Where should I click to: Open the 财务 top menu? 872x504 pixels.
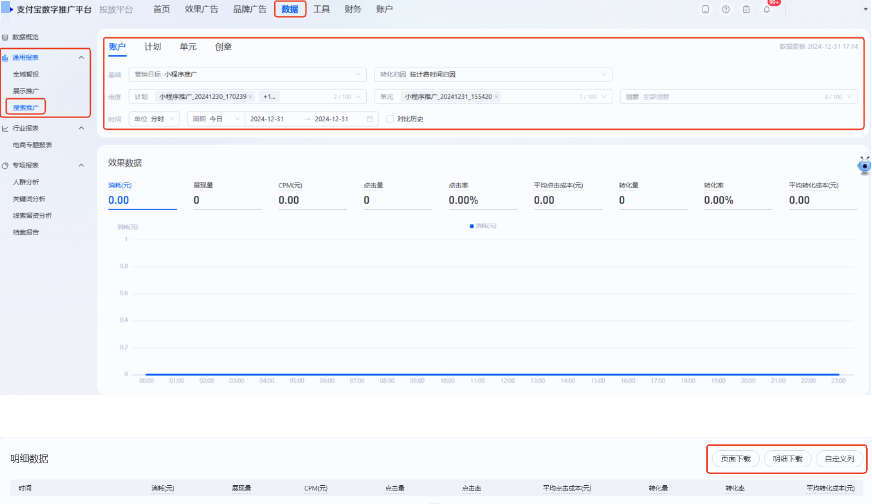353,9
